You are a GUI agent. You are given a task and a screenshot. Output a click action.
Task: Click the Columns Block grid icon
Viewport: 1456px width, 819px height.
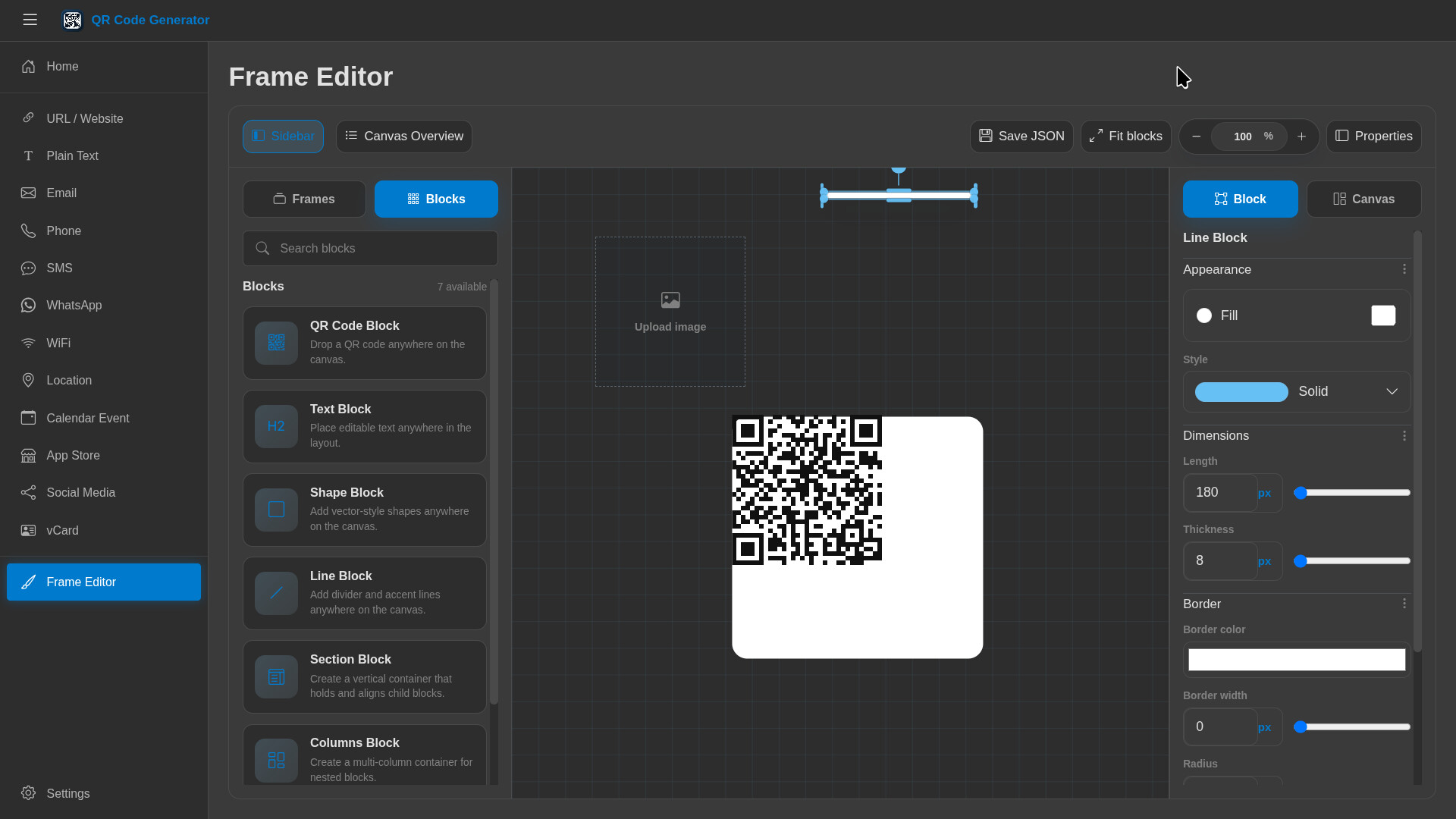pos(276,760)
